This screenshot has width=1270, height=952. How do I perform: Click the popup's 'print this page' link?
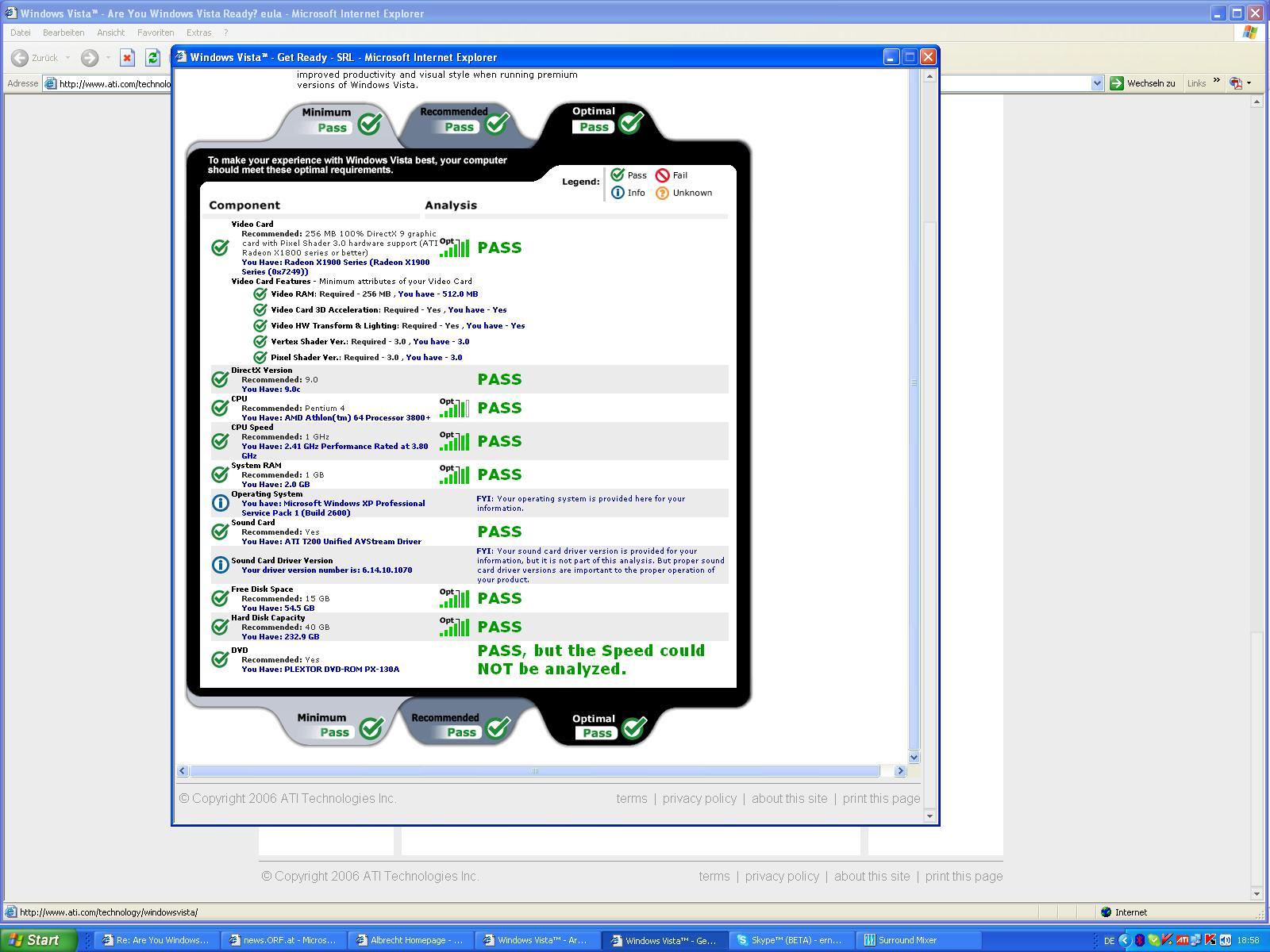[x=881, y=798]
